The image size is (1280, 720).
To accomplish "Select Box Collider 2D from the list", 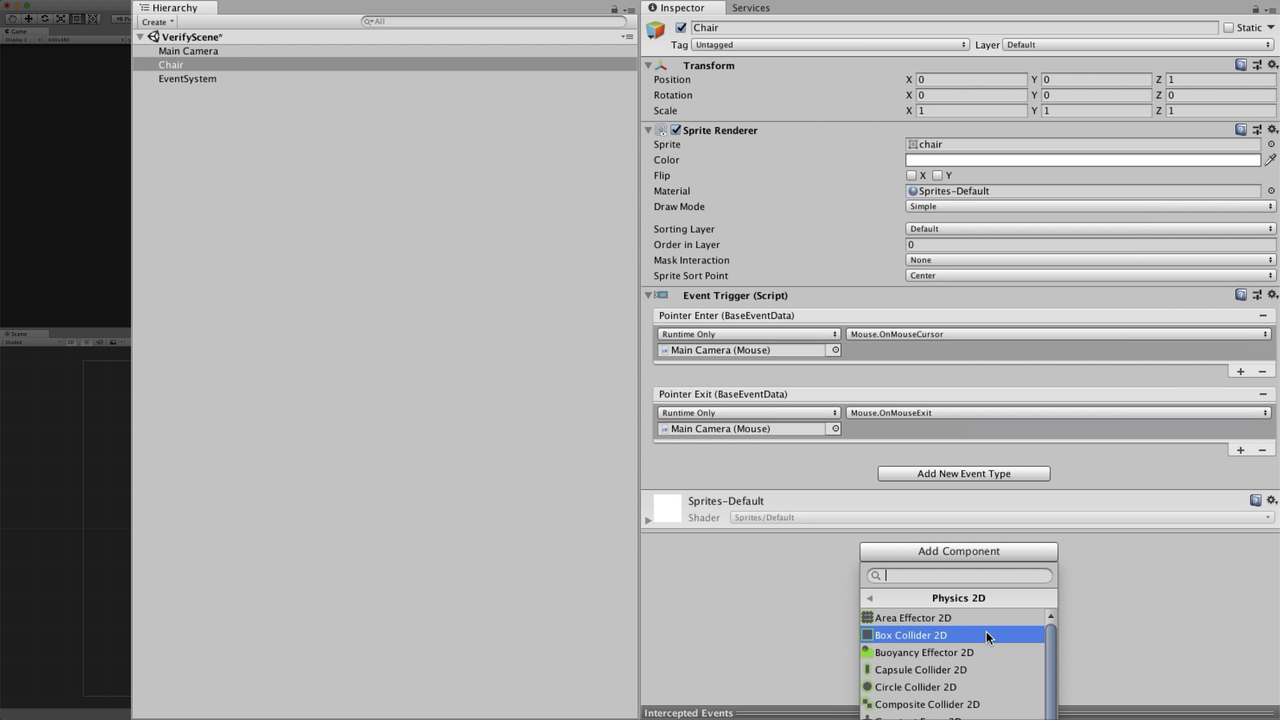I will pos(911,635).
